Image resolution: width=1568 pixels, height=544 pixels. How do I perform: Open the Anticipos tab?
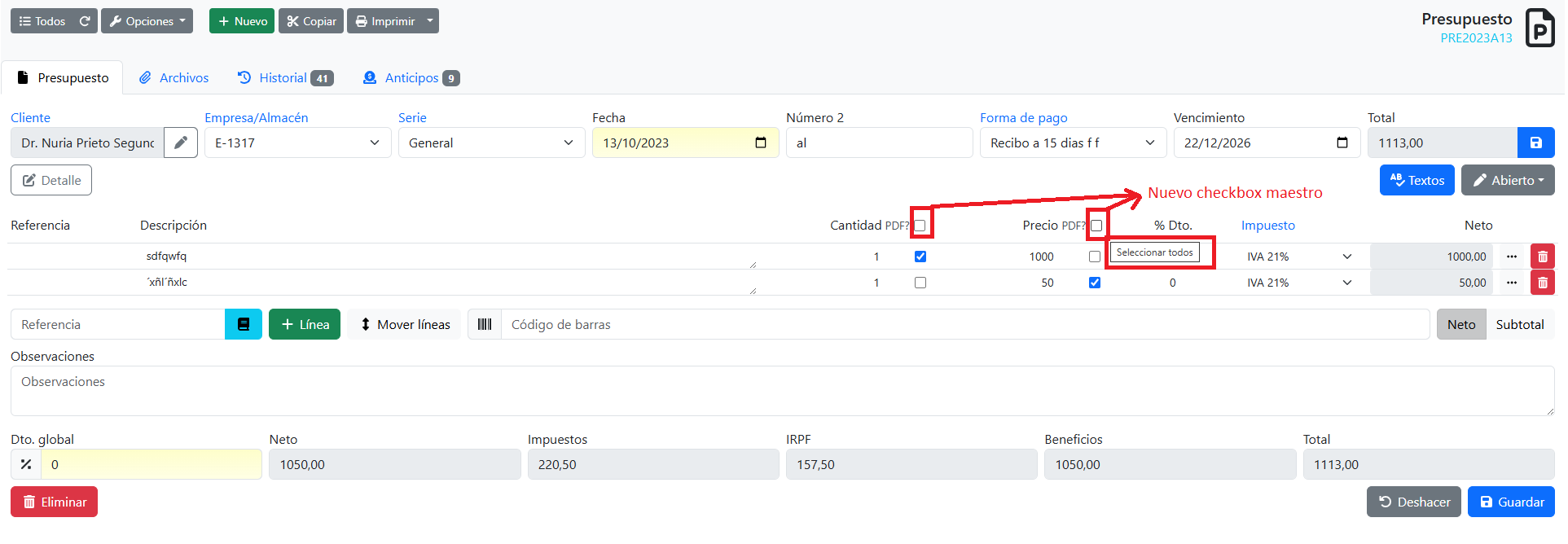(x=411, y=78)
